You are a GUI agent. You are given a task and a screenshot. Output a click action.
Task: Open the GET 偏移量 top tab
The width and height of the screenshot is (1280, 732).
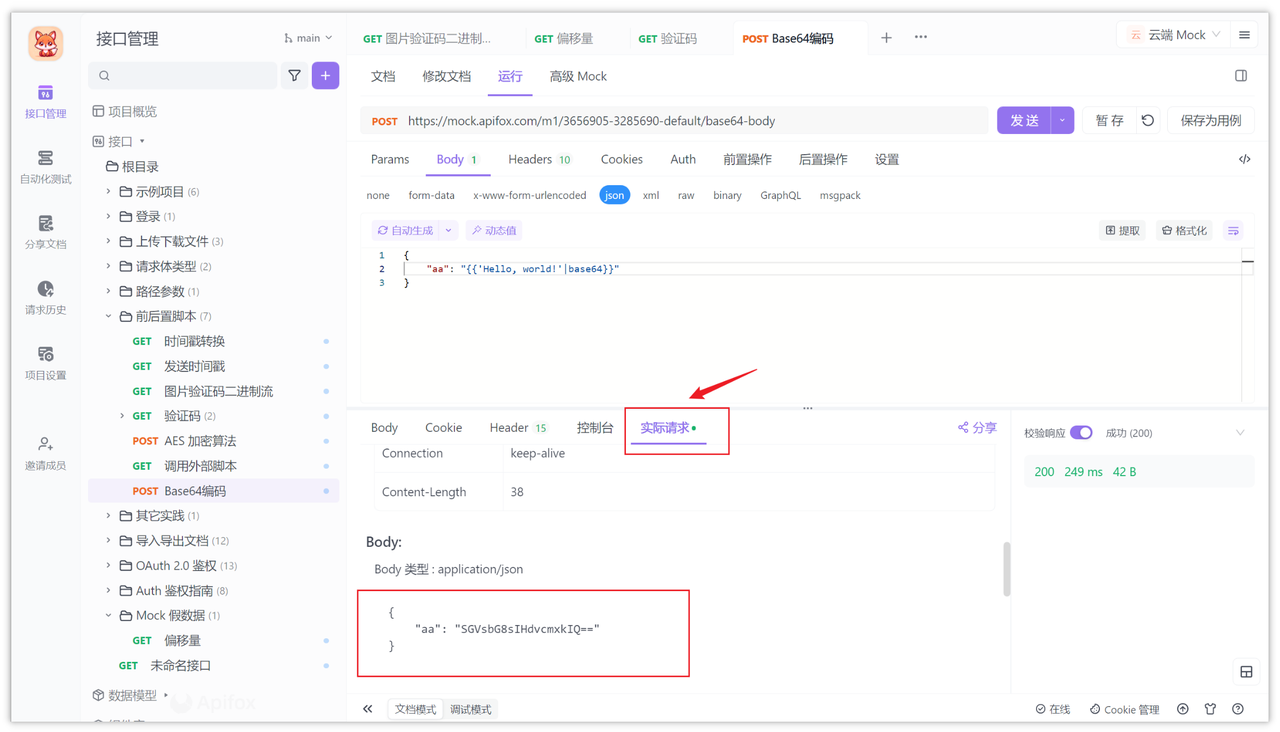(x=564, y=38)
